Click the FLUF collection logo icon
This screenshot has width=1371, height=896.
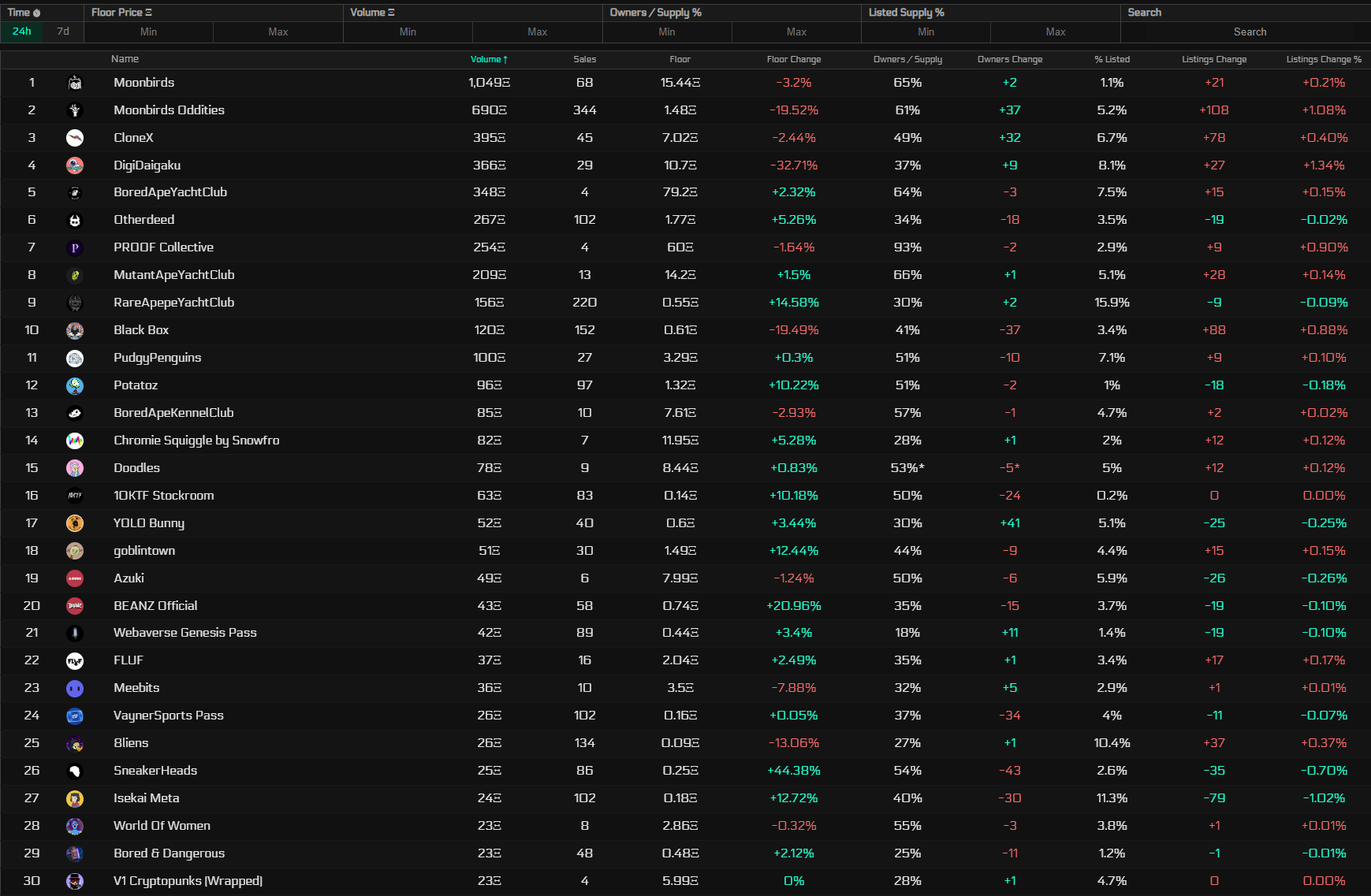pyautogui.click(x=75, y=660)
